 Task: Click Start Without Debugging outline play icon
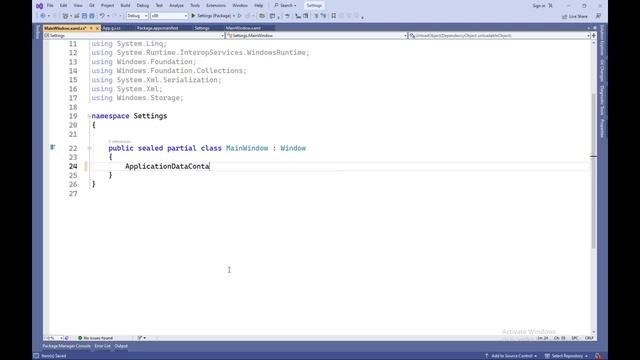240,16
